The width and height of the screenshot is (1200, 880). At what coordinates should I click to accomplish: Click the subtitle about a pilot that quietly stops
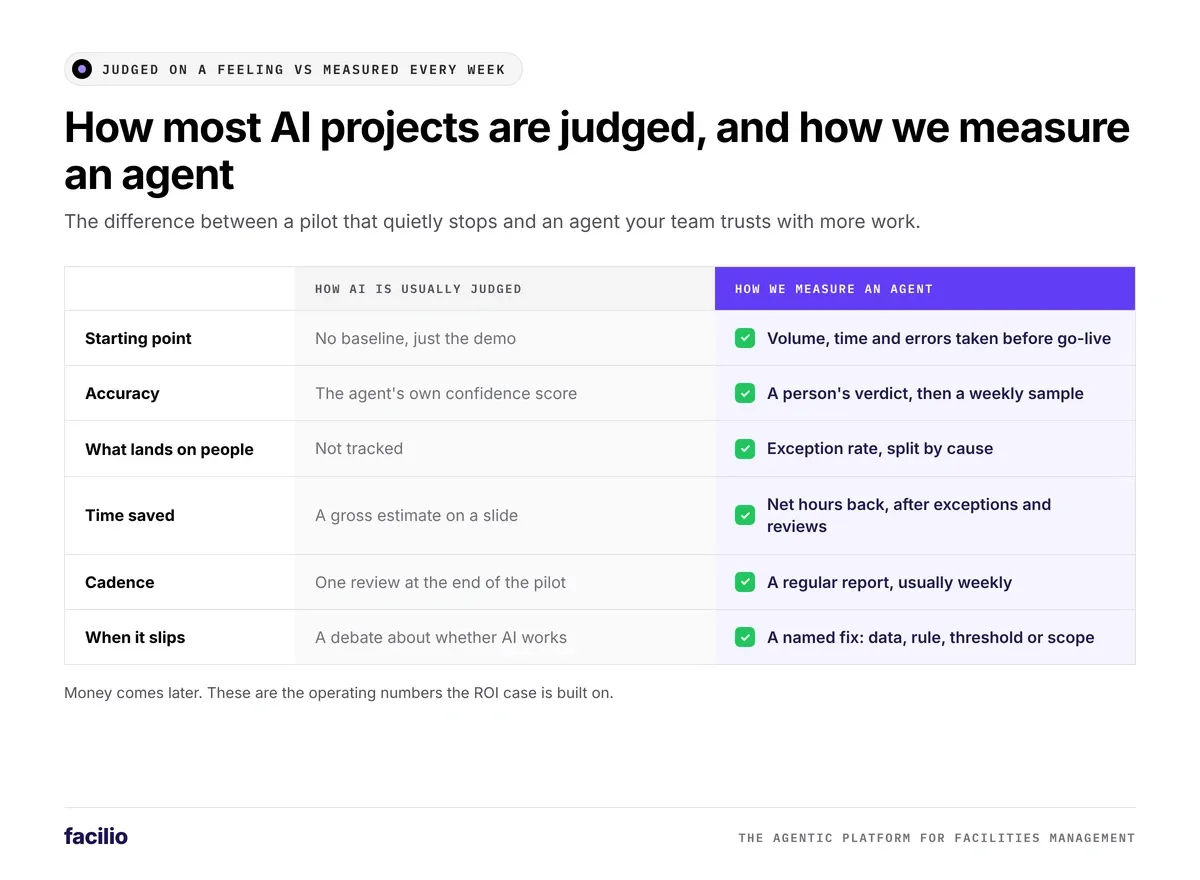tap(492, 221)
